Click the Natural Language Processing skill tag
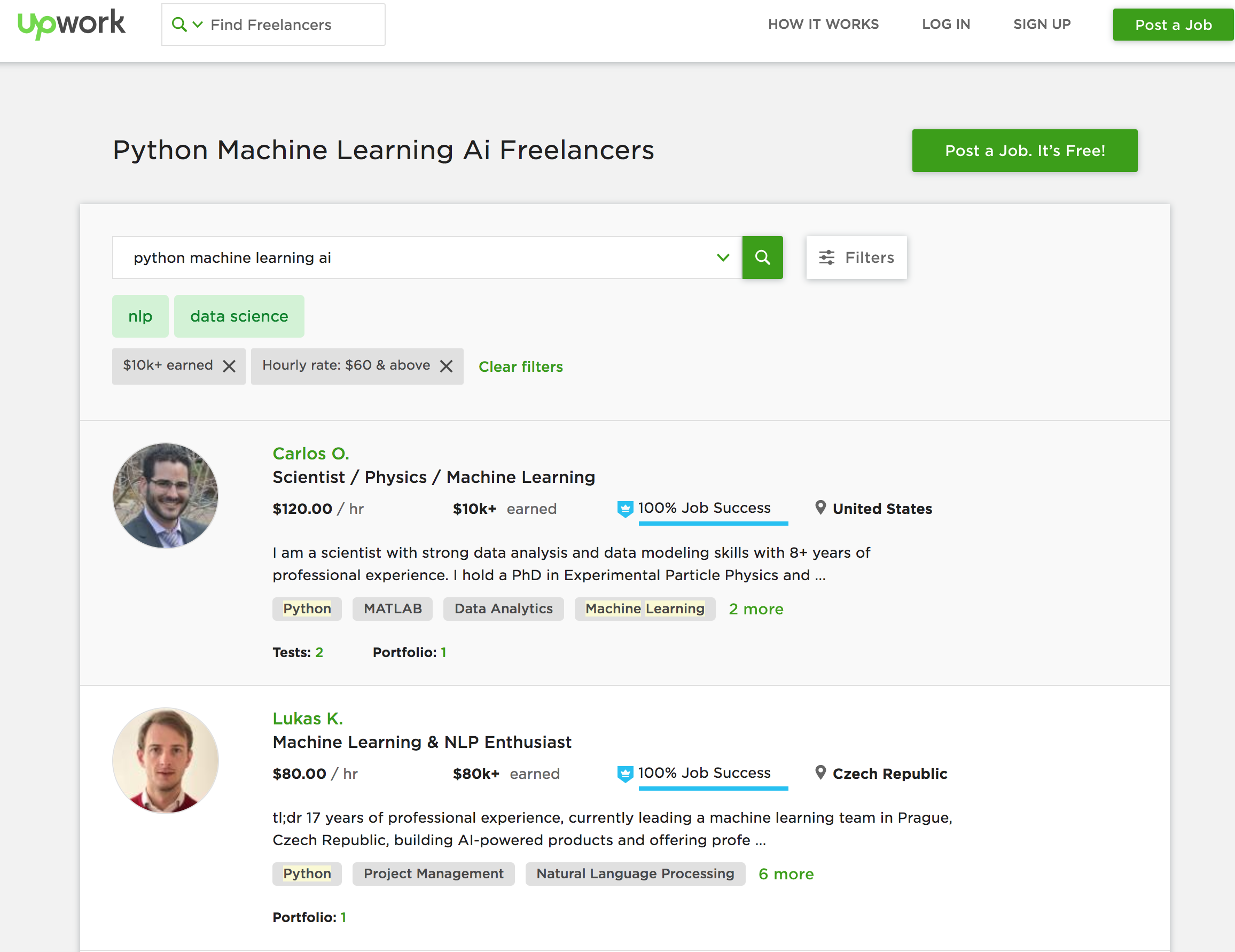The height and width of the screenshot is (952, 1235). [635, 873]
